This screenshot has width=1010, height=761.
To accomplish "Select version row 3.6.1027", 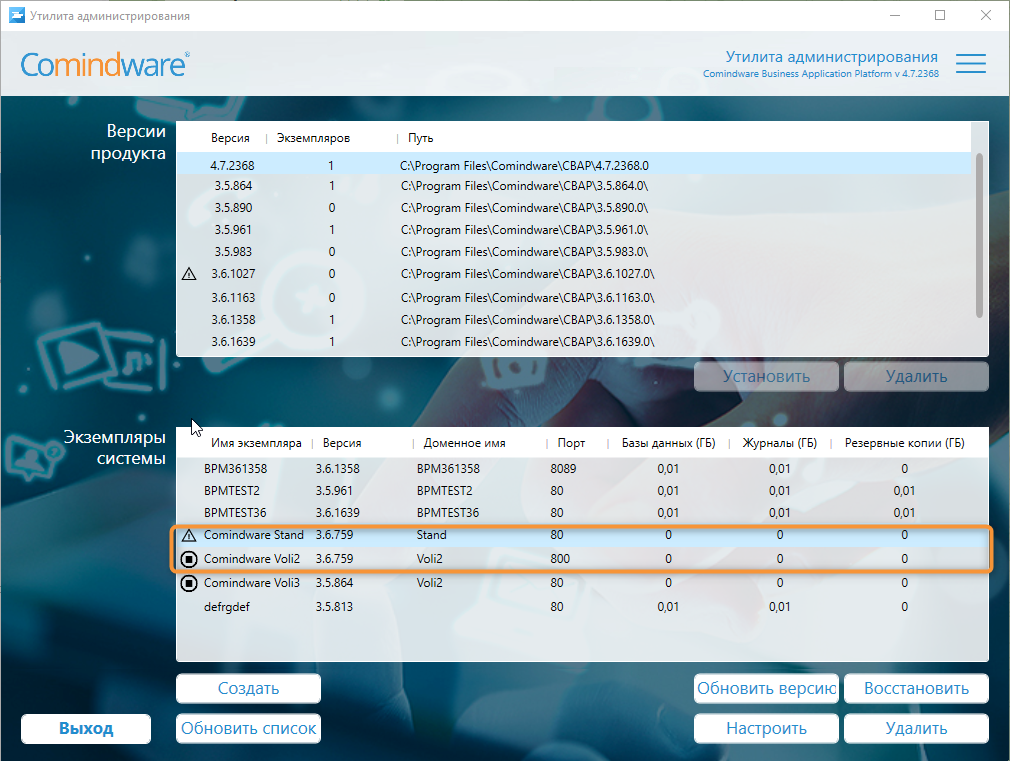I will pos(573,274).
